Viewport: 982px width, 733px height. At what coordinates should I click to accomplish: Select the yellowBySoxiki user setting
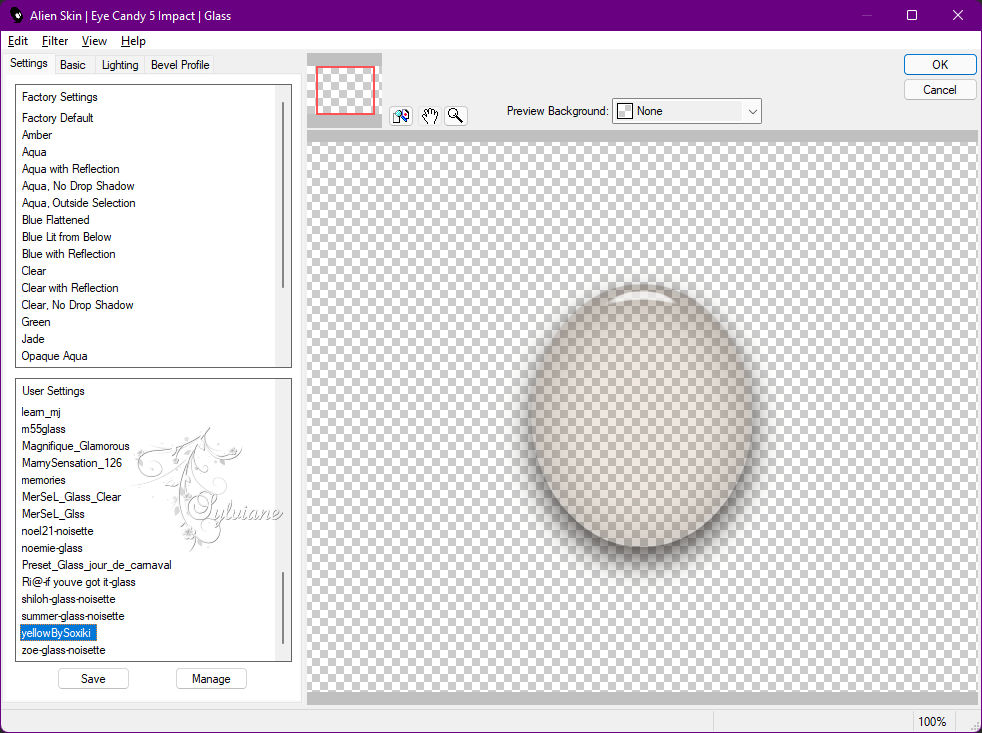coord(58,633)
